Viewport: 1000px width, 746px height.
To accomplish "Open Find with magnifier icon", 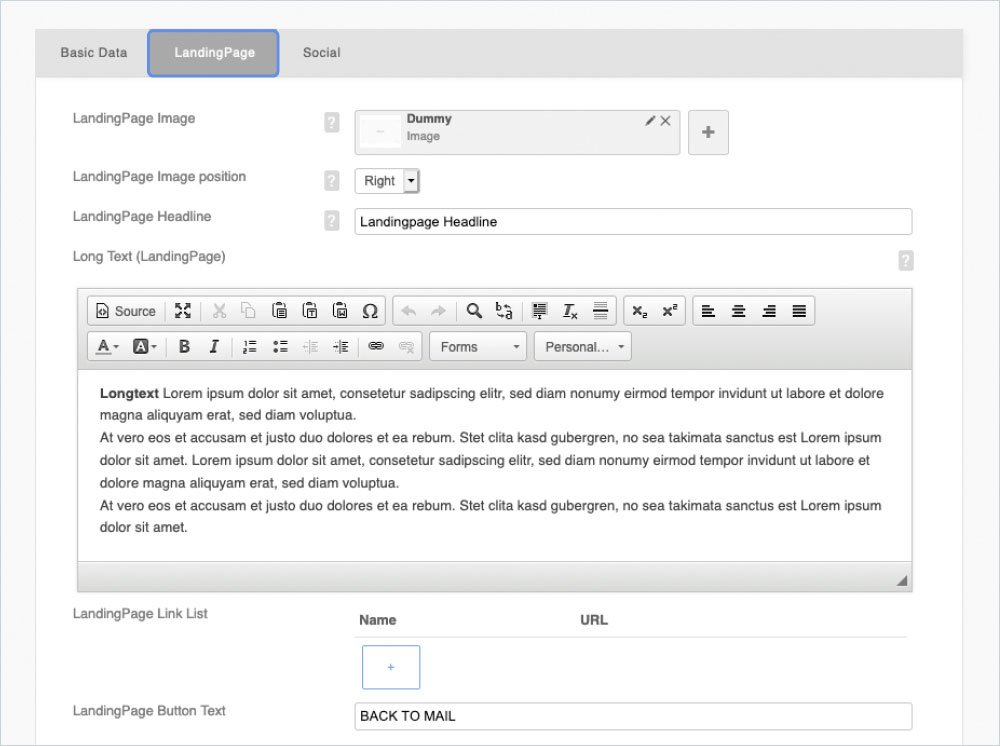I will (474, 311).
